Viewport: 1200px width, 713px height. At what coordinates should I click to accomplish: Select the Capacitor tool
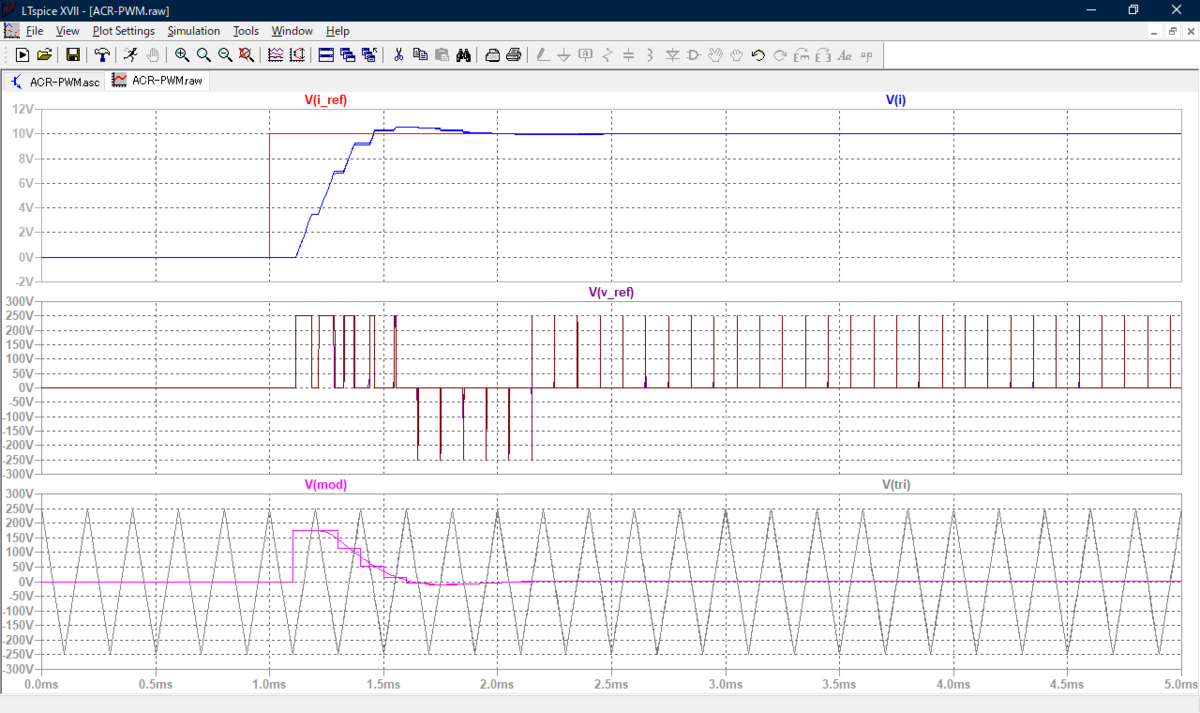[629, 55]
